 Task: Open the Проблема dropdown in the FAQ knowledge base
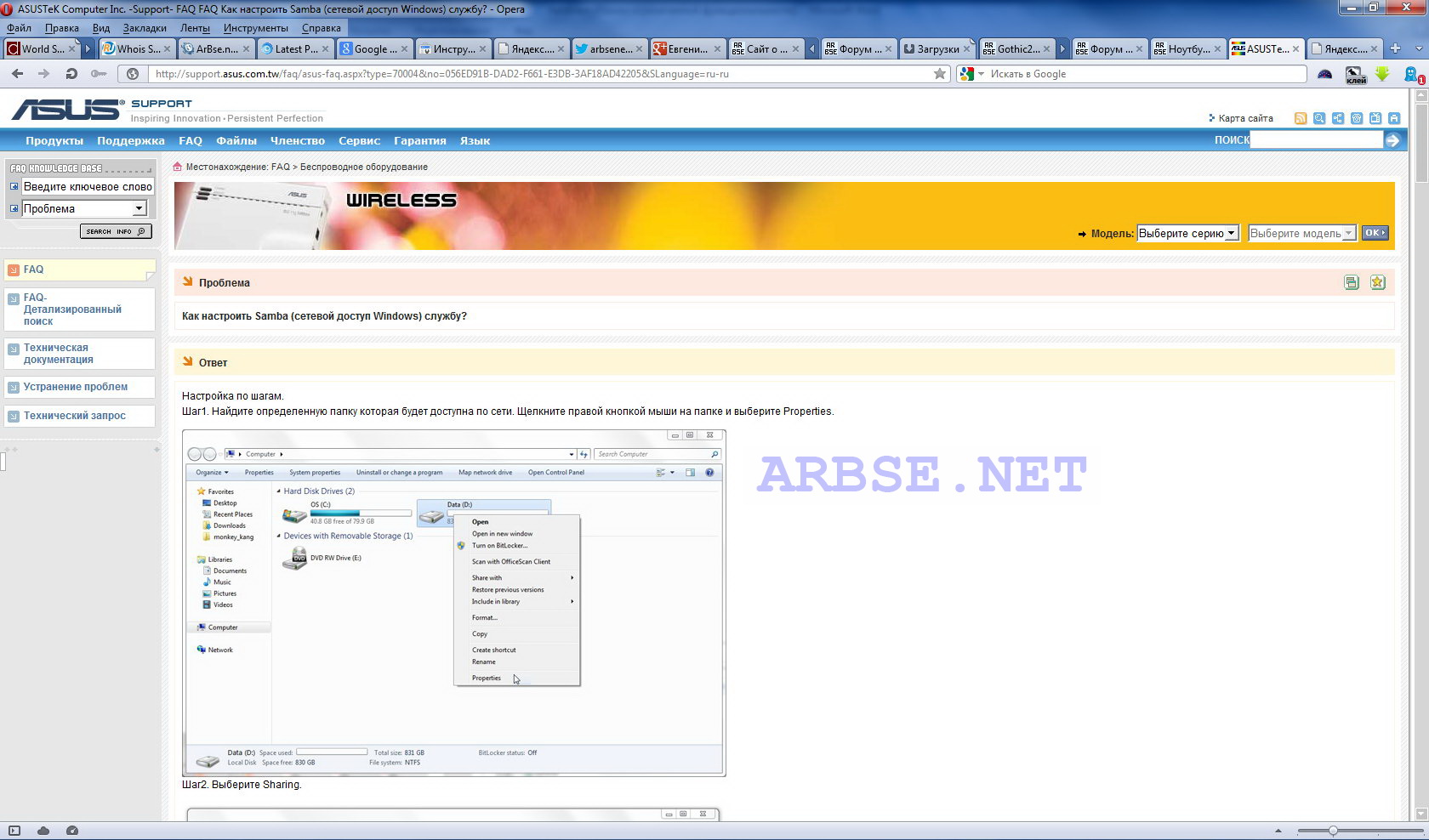[x=84, y=208]
